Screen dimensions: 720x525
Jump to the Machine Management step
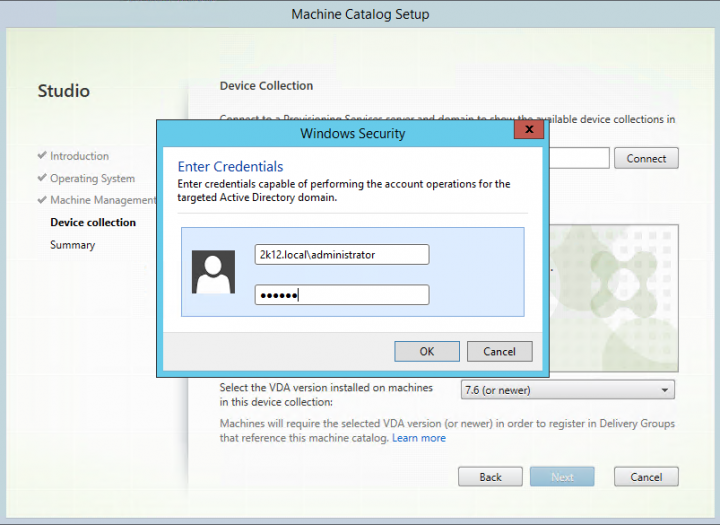click(103, 200)
